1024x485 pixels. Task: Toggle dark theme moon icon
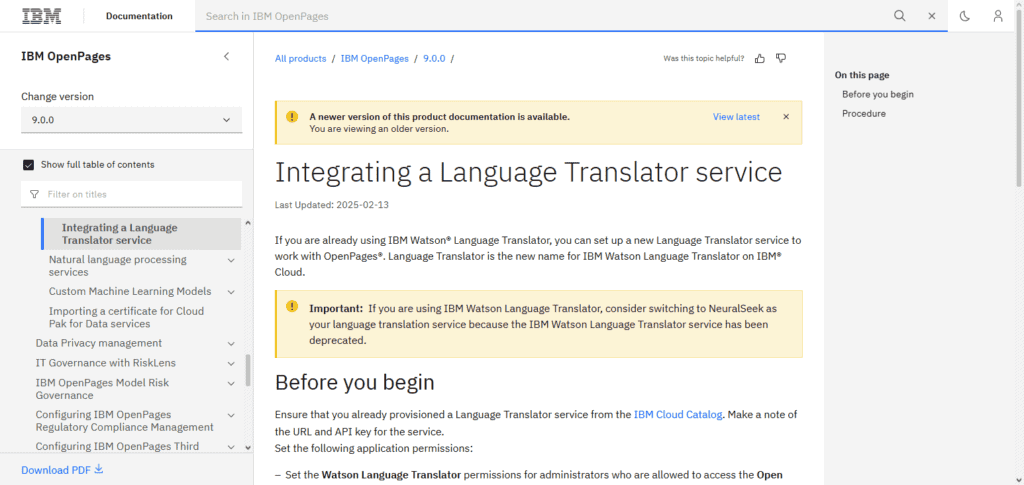[x=965, y=16]
